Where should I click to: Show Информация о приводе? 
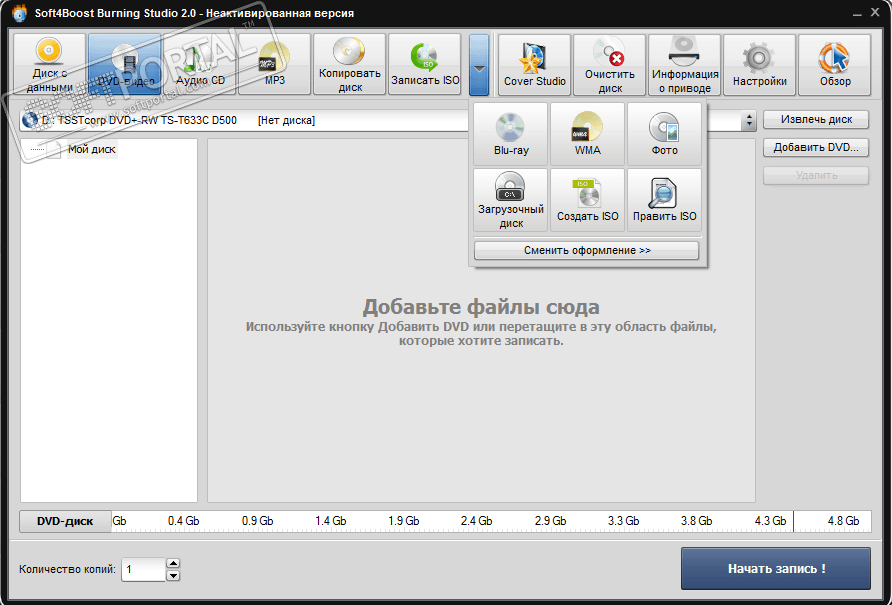tap(684, 65)
